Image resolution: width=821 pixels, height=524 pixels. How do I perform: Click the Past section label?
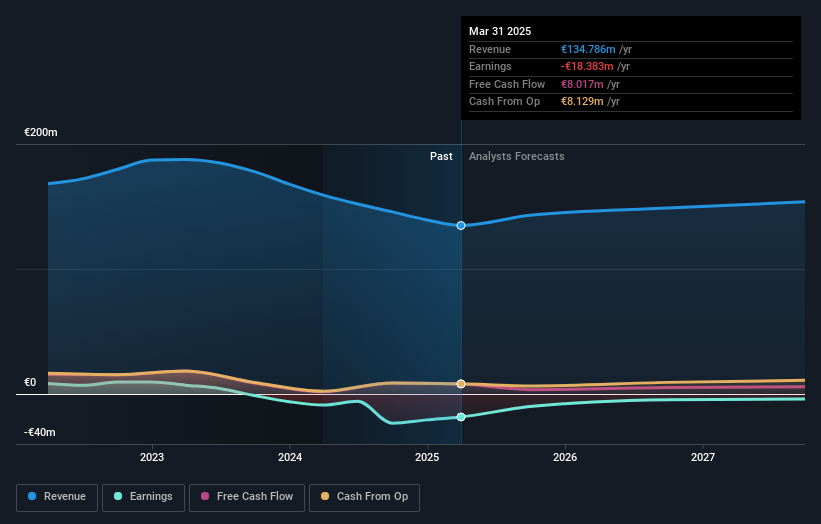click(x=441, y=157)
